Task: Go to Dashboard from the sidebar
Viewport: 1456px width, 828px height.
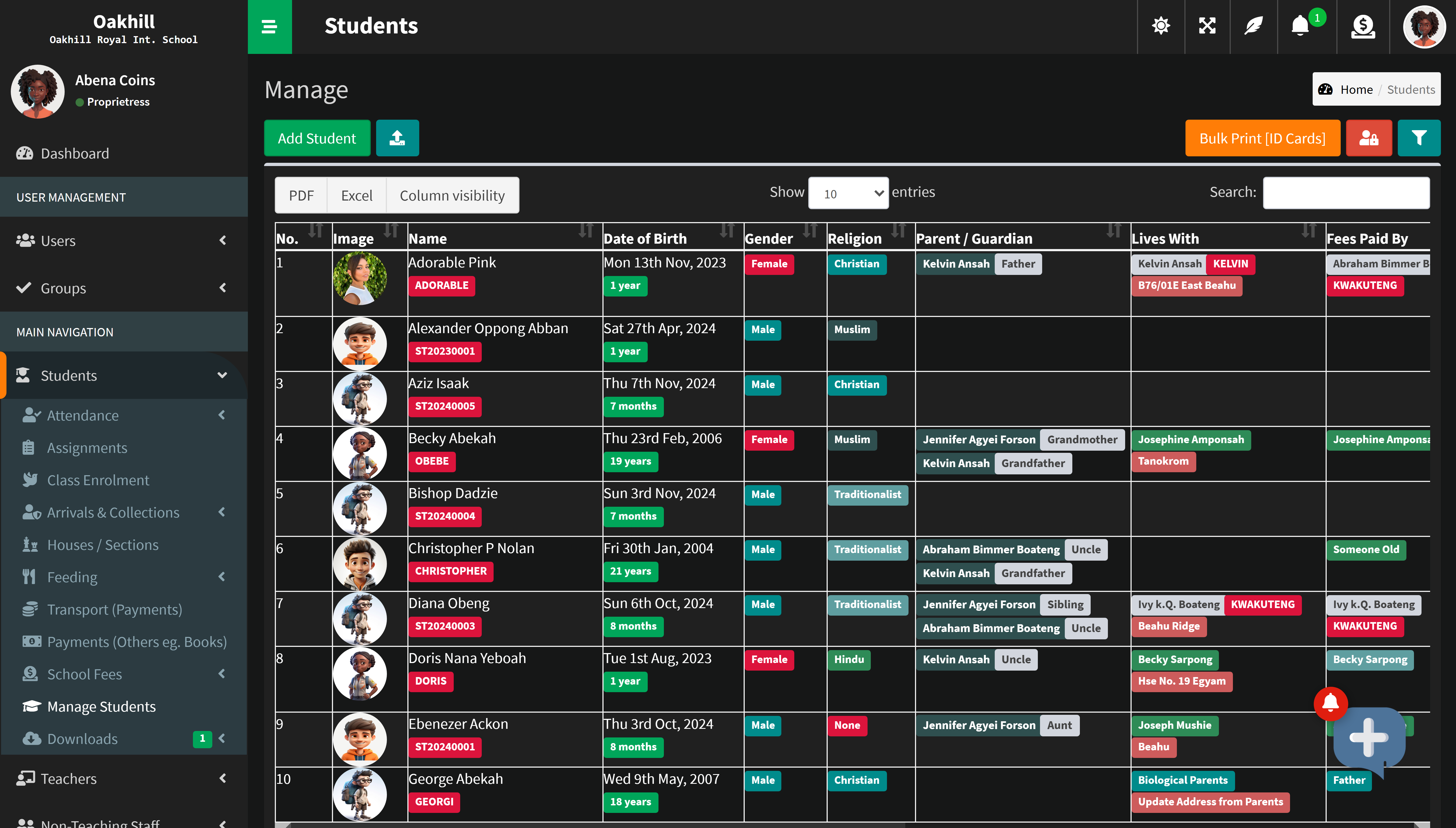Action: [74, 154]
